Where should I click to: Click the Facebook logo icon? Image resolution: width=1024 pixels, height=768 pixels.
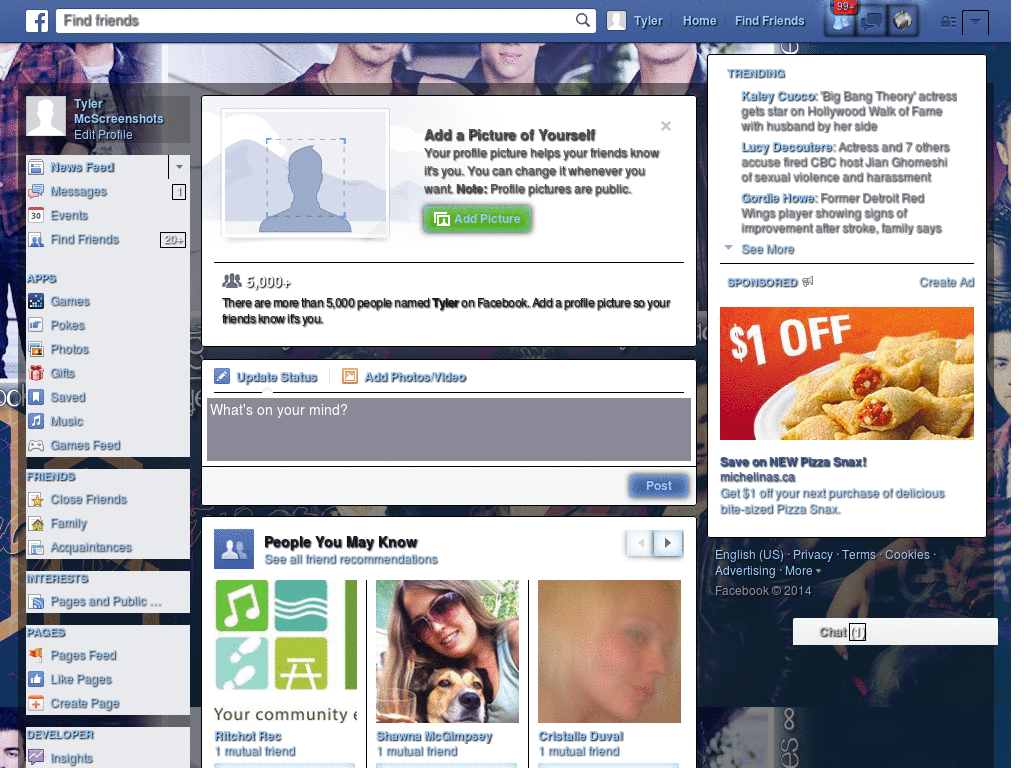click(37, 21)
